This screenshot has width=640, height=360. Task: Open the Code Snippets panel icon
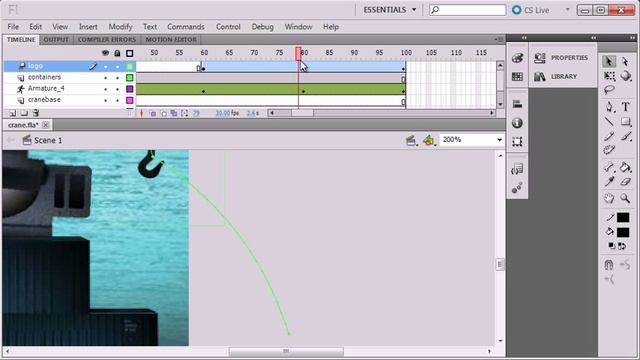point(517,169)
